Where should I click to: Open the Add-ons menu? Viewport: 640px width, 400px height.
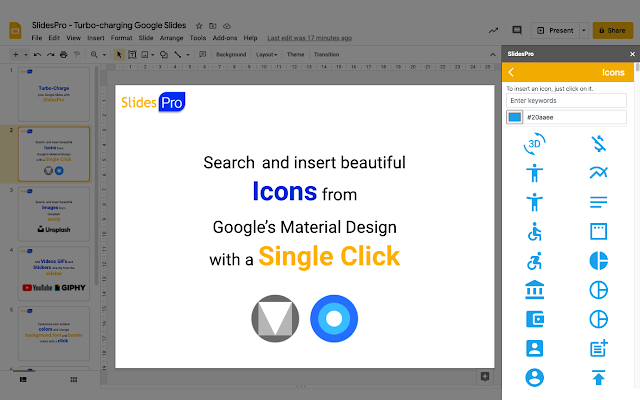(224, 38)
